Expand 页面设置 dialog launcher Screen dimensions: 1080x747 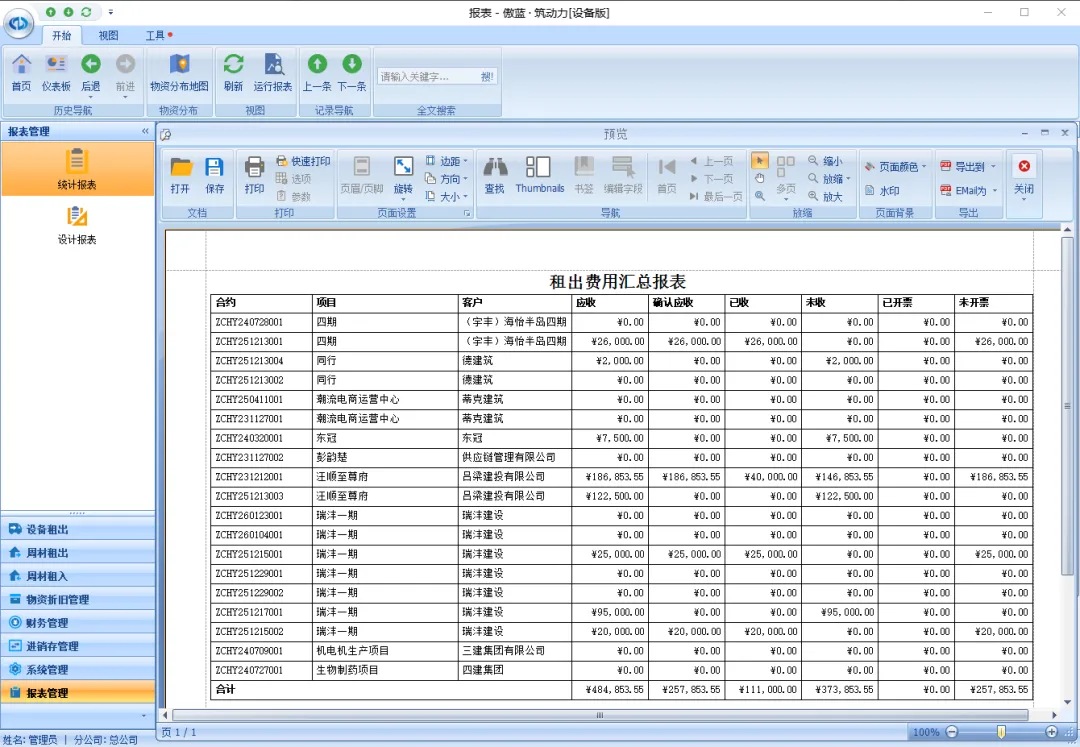click(467, 214)
